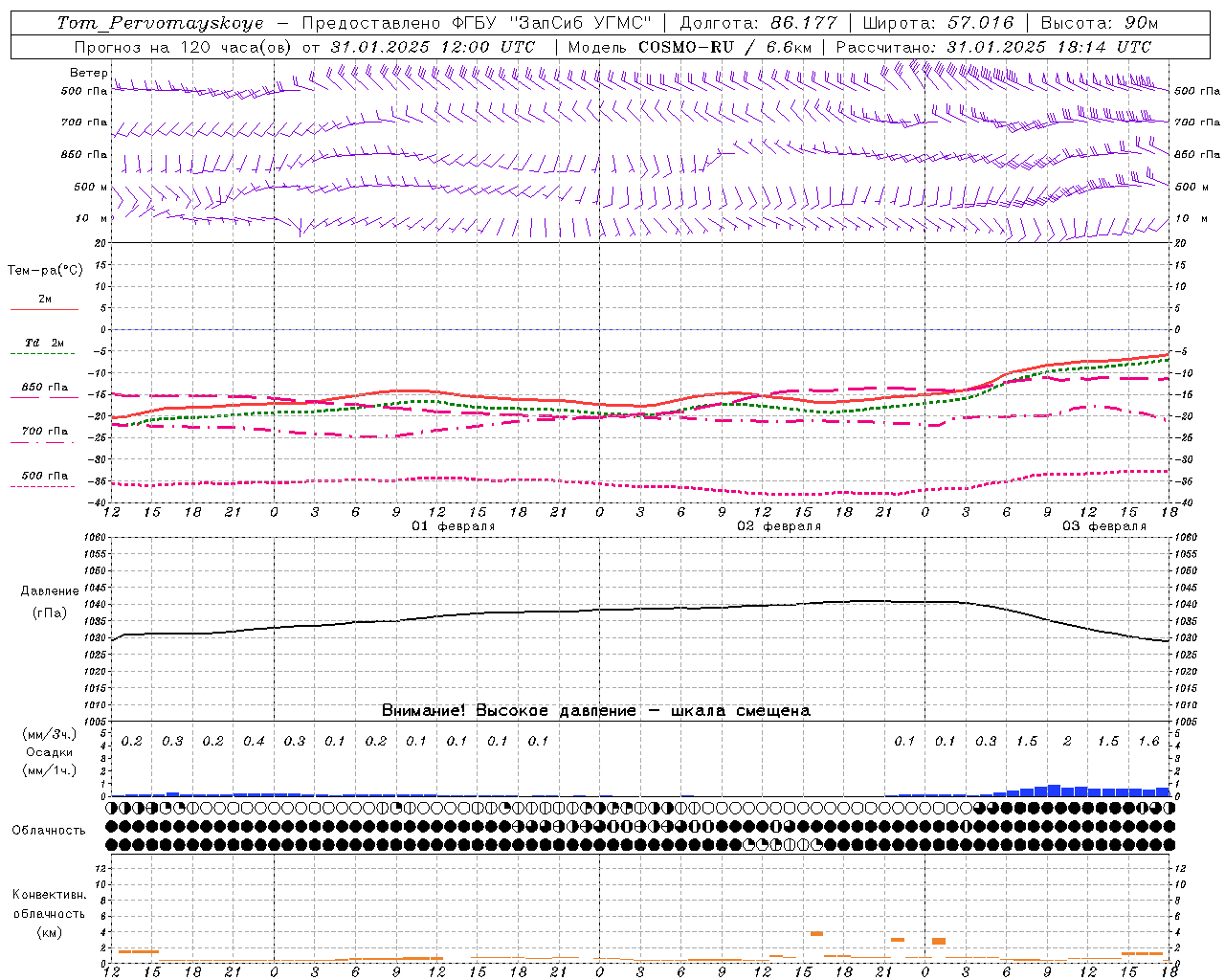This screenshot has height=980, width=1225.
Task: Select the date label 02 февраля
Action: 779,526
